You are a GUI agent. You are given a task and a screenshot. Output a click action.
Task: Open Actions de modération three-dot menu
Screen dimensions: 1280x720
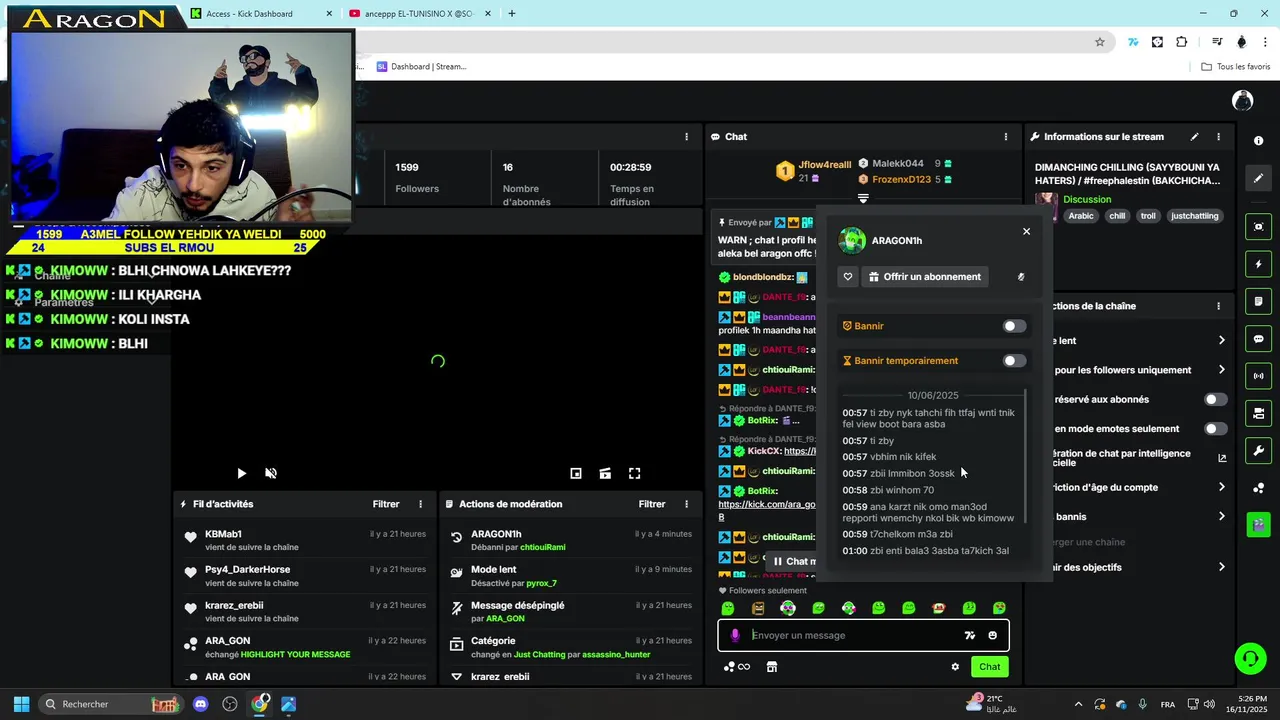coord(686,504)
